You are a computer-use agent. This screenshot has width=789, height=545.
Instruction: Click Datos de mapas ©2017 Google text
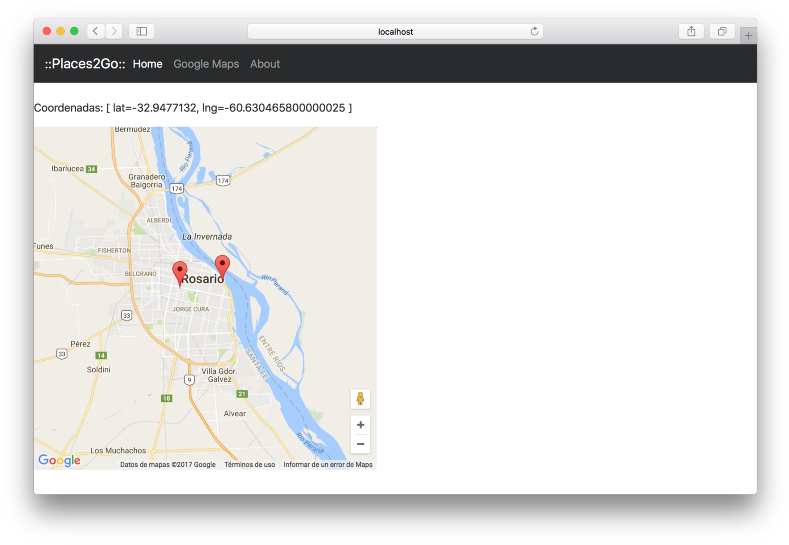pyautogui.click(x=168, y=464)
